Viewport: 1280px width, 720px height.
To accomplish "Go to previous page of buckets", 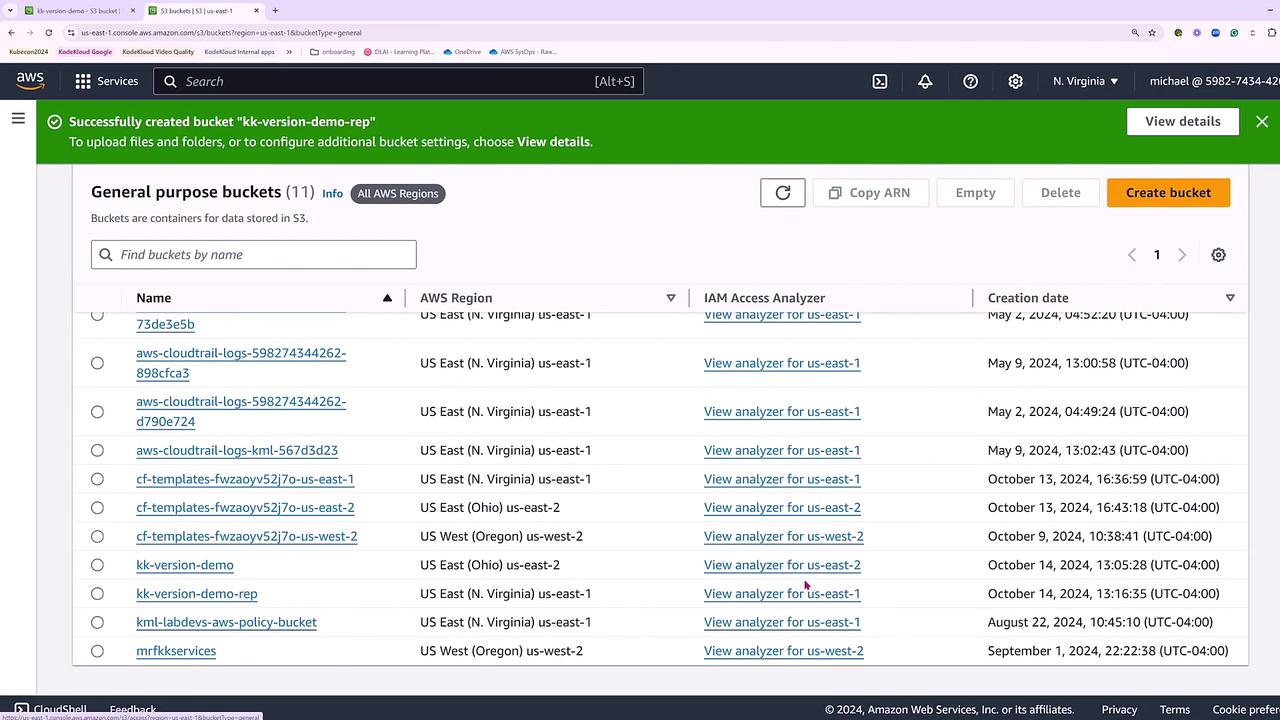I will 1132,255.
